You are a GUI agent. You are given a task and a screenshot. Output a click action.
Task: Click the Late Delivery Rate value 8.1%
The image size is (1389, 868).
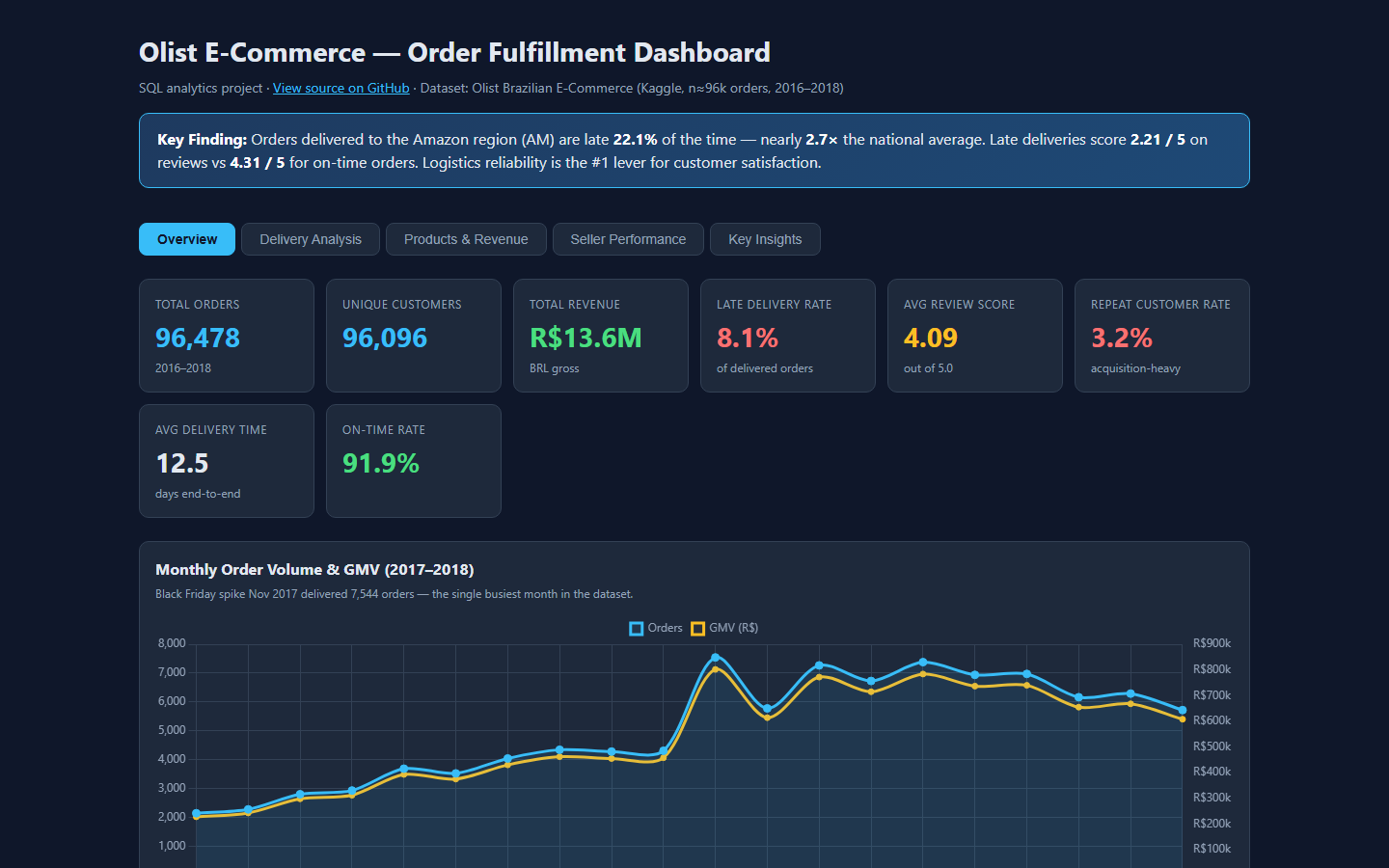pos(748,338)
